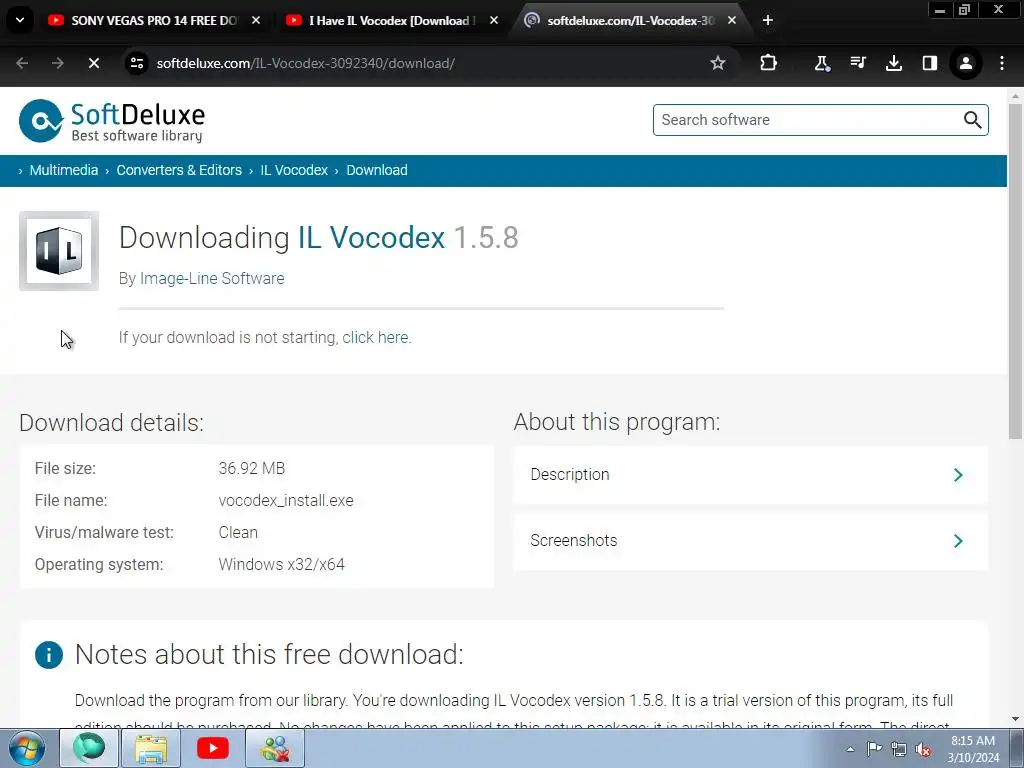
Task: Open Image-Line Software developer link
Action: pyautogui.click(x=212, y=278)
